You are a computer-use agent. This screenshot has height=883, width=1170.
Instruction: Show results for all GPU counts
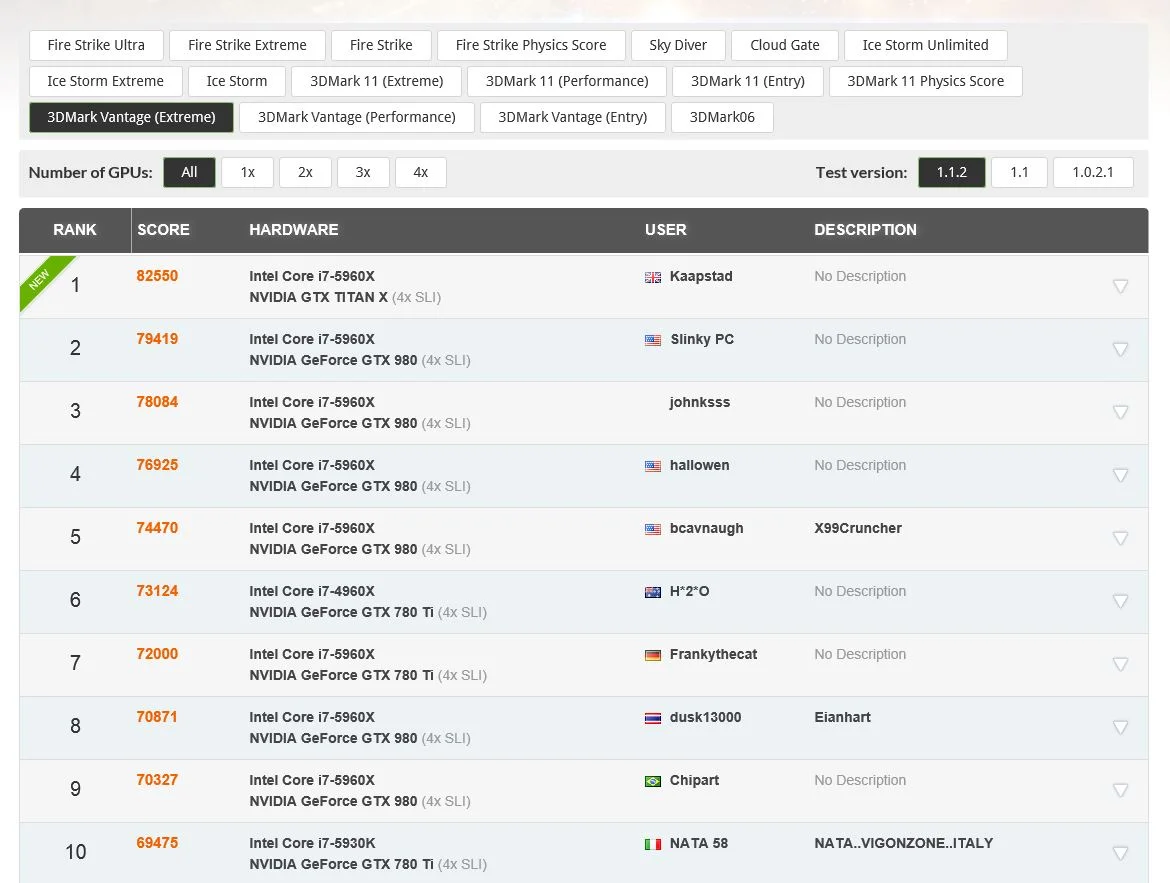click(190, 172)
